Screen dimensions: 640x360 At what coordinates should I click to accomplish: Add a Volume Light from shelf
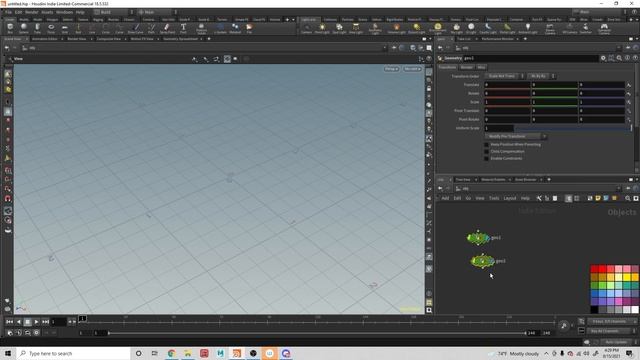[x=396, y=28]
